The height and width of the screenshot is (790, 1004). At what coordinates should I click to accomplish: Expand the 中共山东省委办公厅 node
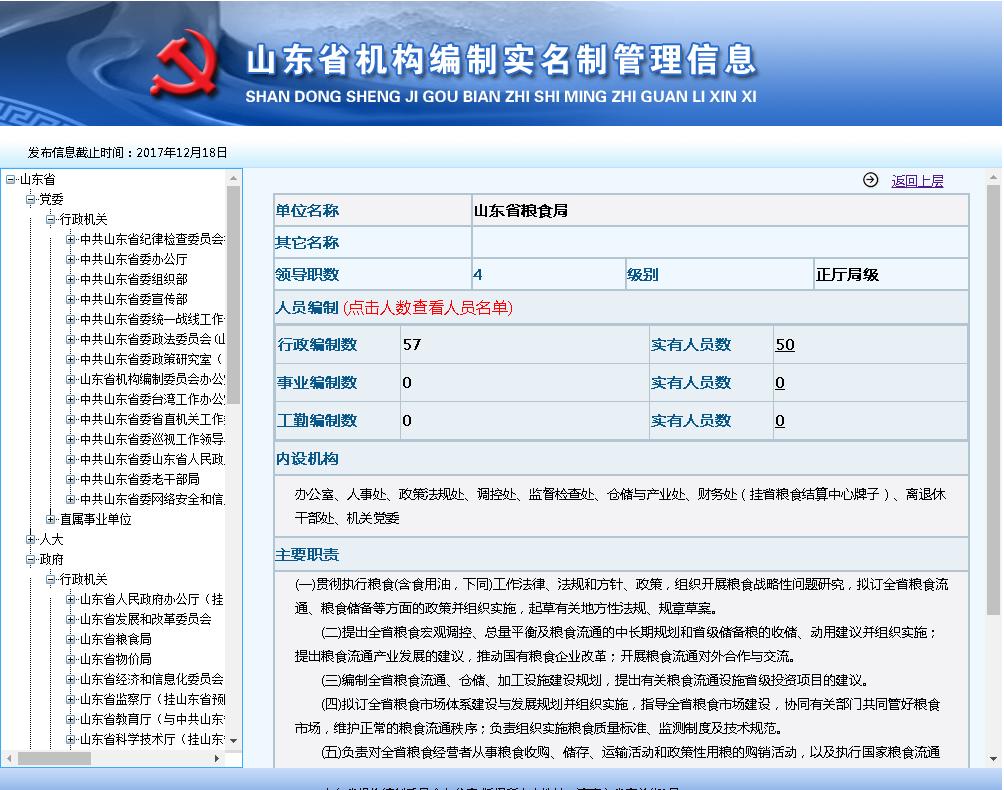point(70,259)
